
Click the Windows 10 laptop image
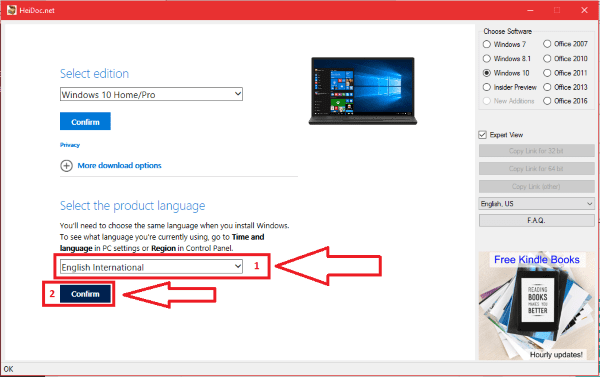[363, 91]
